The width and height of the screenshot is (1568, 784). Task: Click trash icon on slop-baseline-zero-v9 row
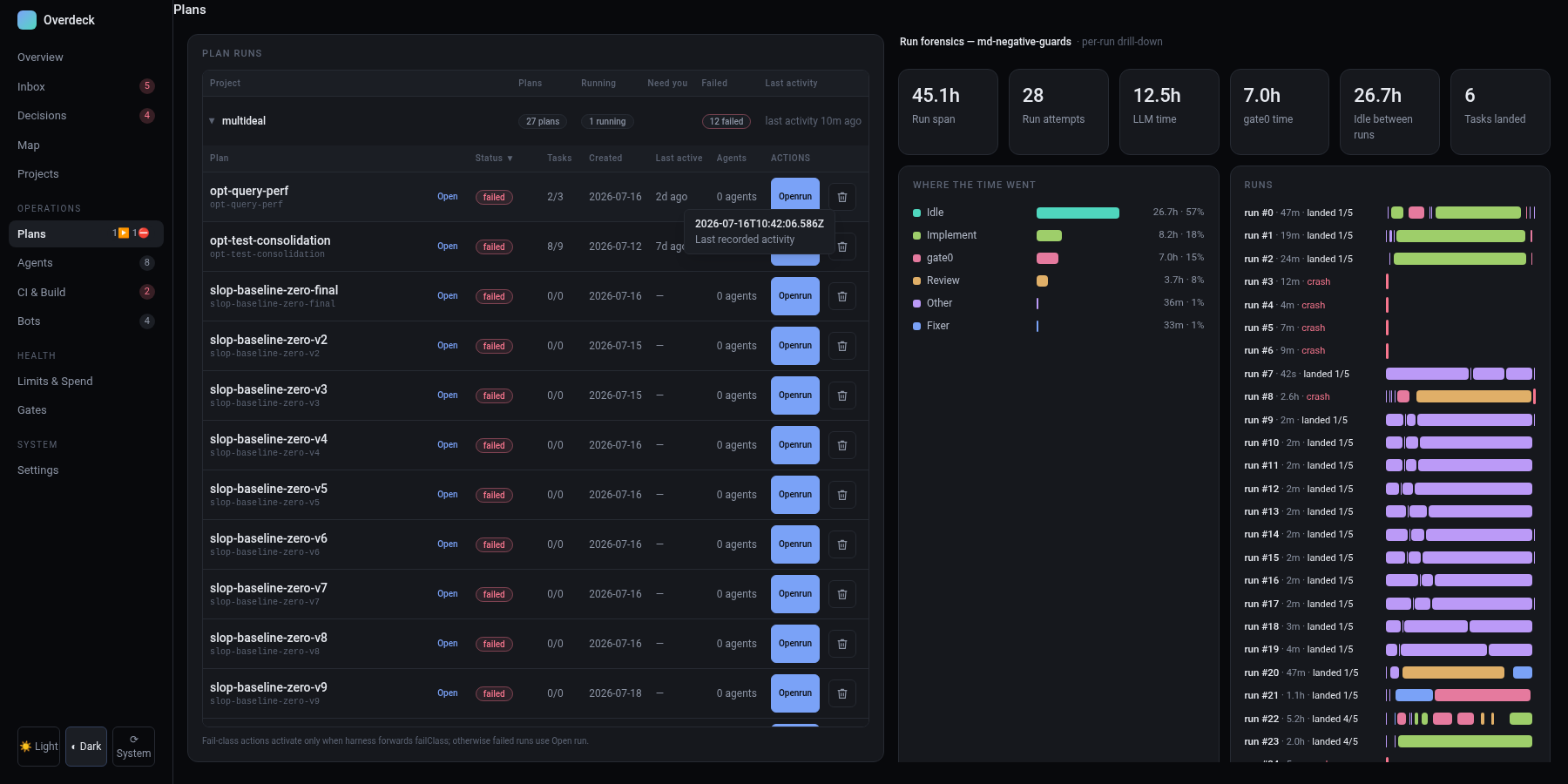coord(841,693)
